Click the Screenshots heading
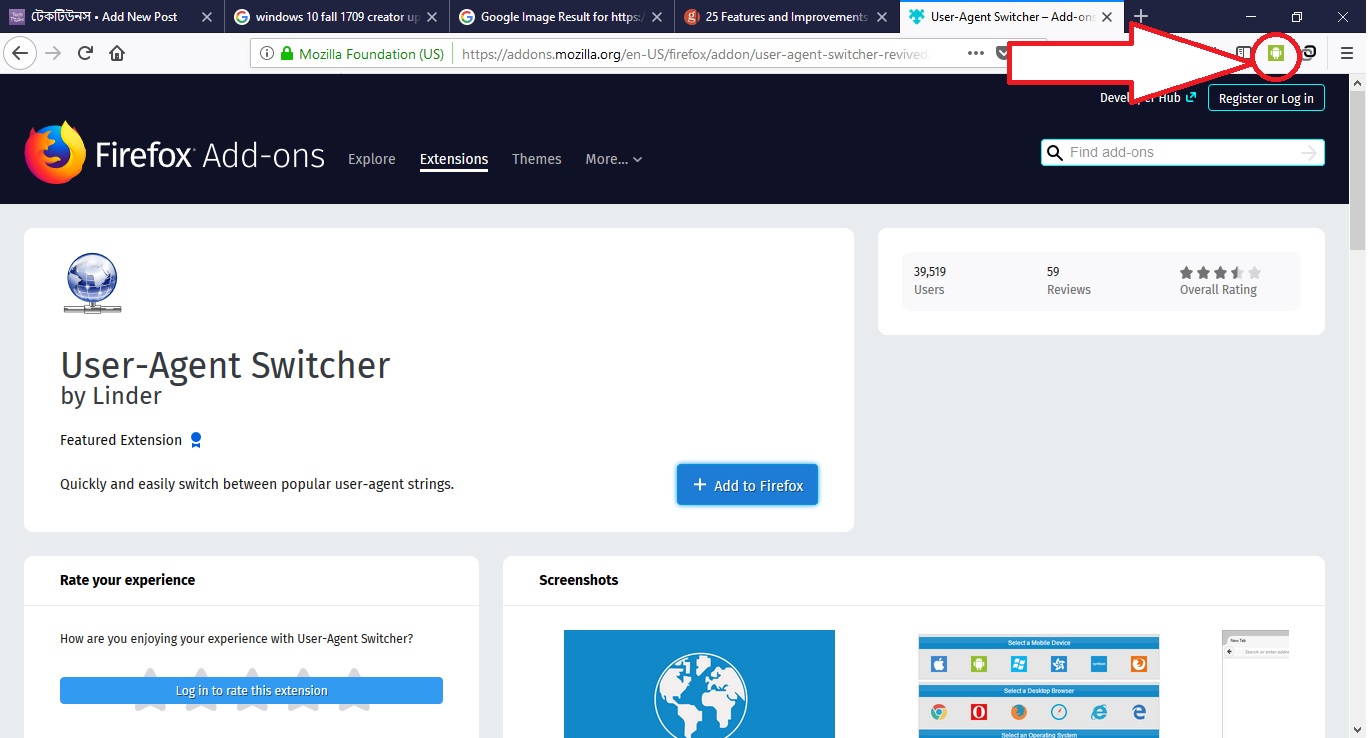Image resolution: width=1368 pixels, height=738 pixels. point(579,580)
